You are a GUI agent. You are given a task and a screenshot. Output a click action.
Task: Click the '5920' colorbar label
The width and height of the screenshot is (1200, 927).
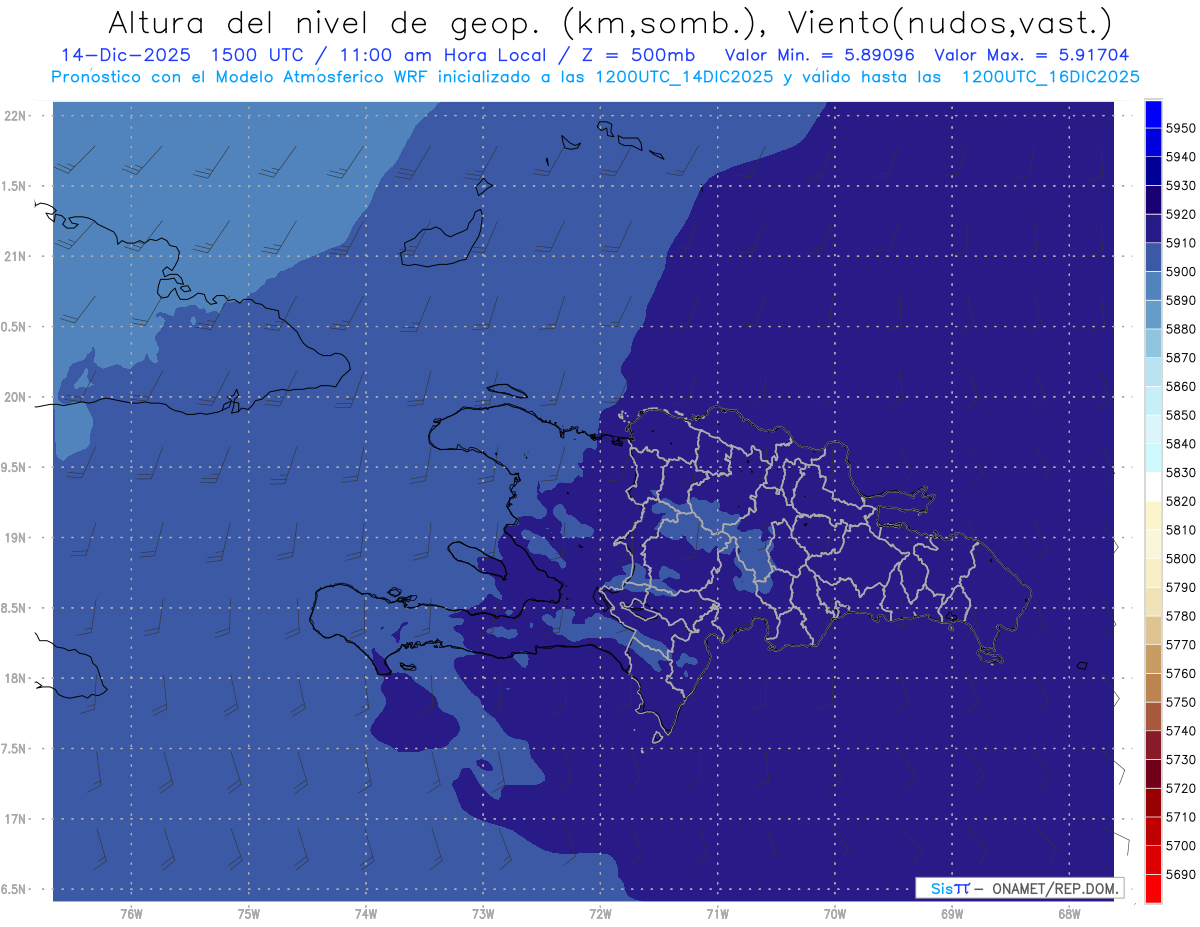point(1180,214)
